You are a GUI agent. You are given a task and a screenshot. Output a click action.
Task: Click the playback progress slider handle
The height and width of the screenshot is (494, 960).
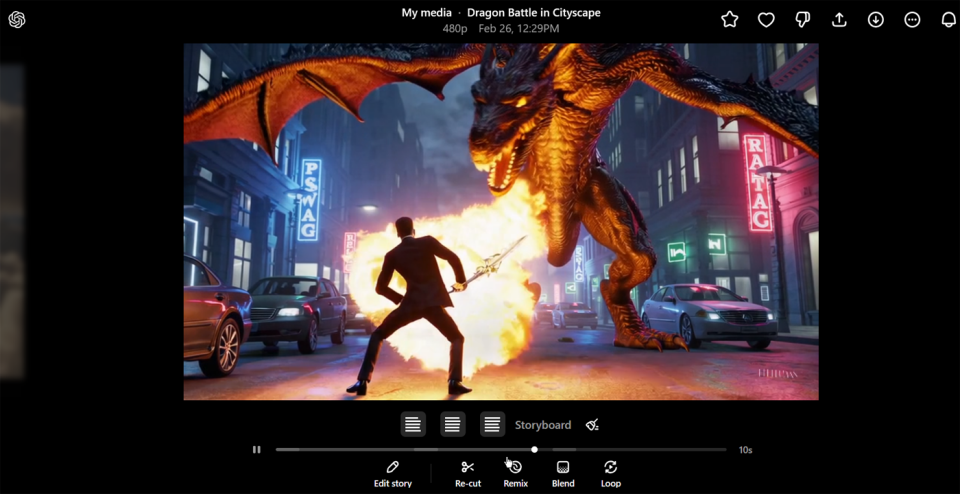(x=534, y=449)
